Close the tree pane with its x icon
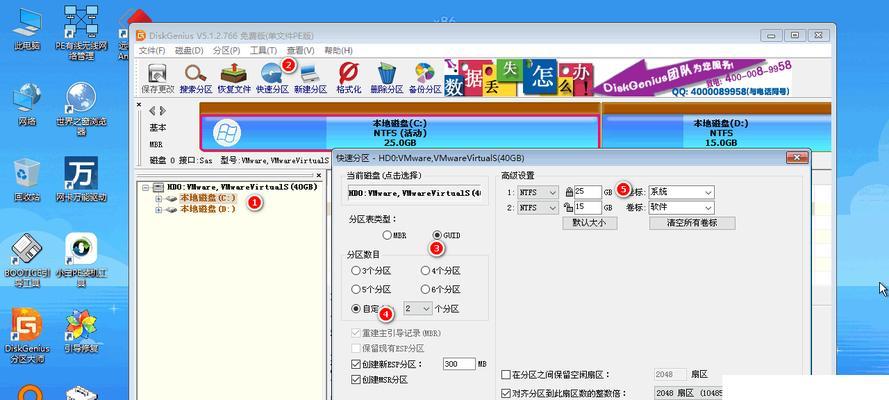 (319, 176)
